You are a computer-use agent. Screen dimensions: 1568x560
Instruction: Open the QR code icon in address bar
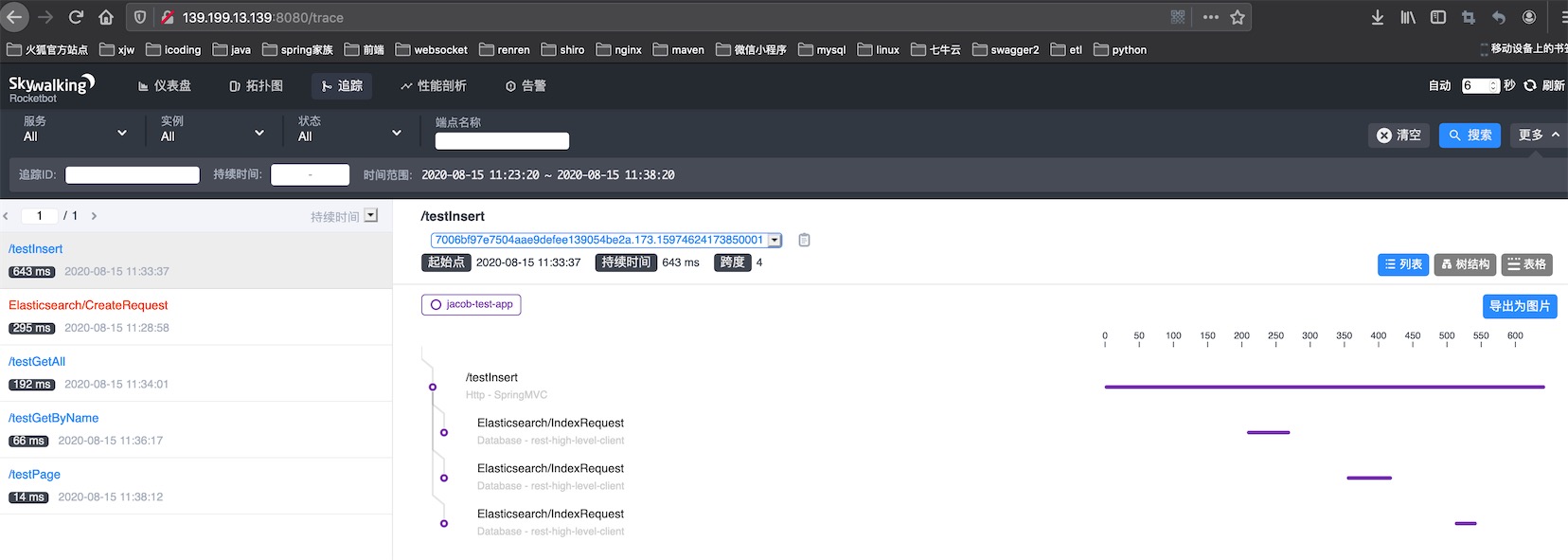pyautogui.click(x=1178, y=17)
